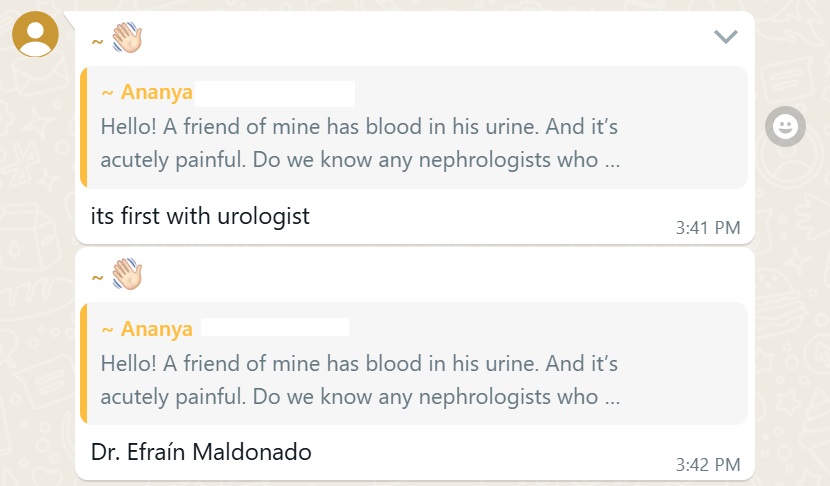Viewport: 830px width, 486px height.
Task: React with the smiley emoji button
Action: pos(786,127)
